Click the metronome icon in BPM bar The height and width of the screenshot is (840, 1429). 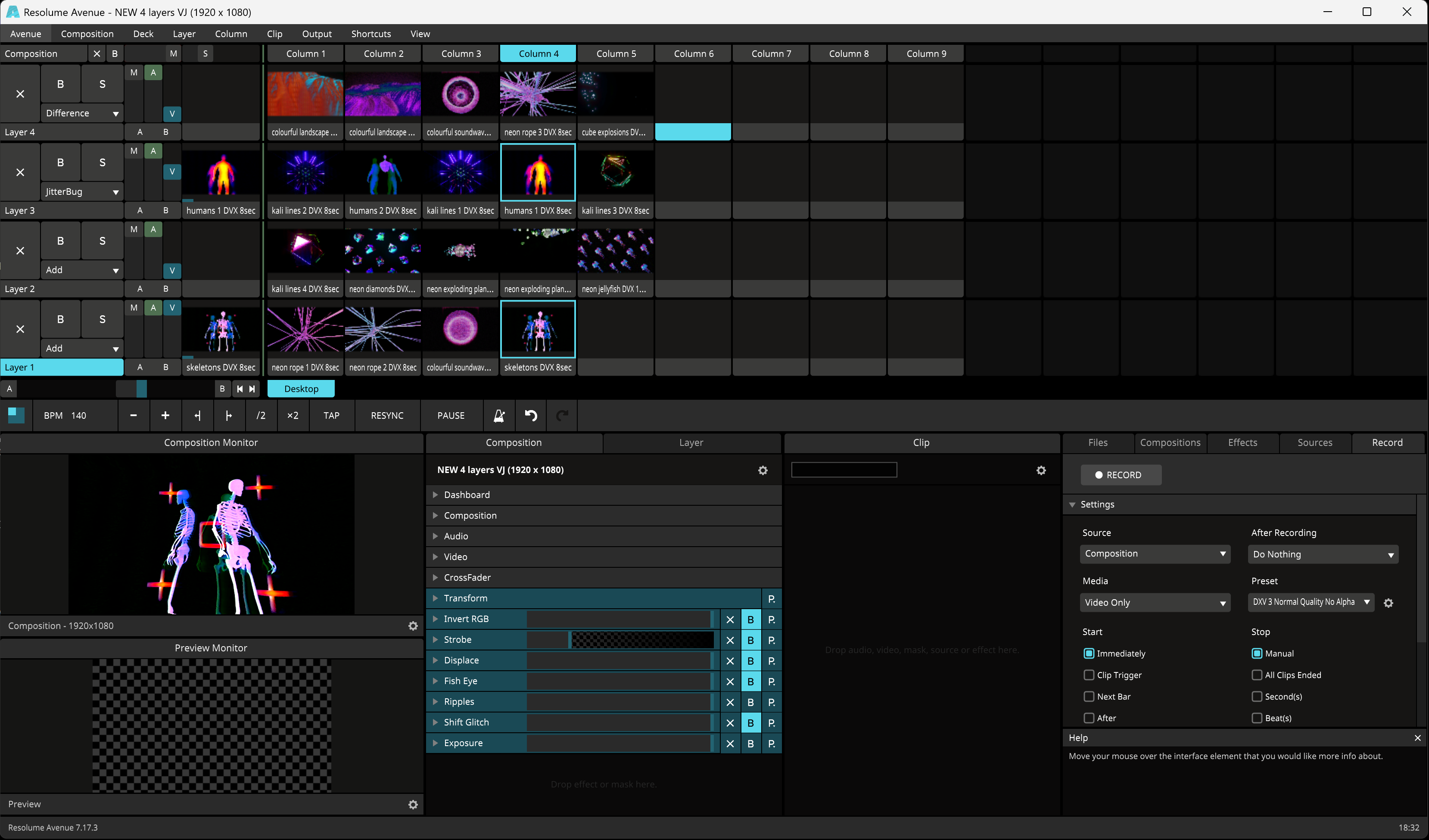499,416
